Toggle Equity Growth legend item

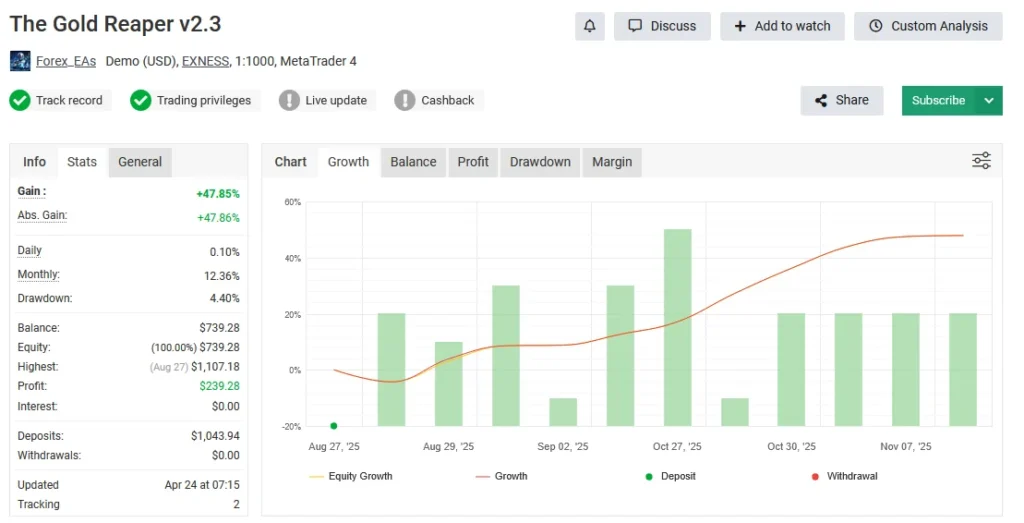point(351,477)
